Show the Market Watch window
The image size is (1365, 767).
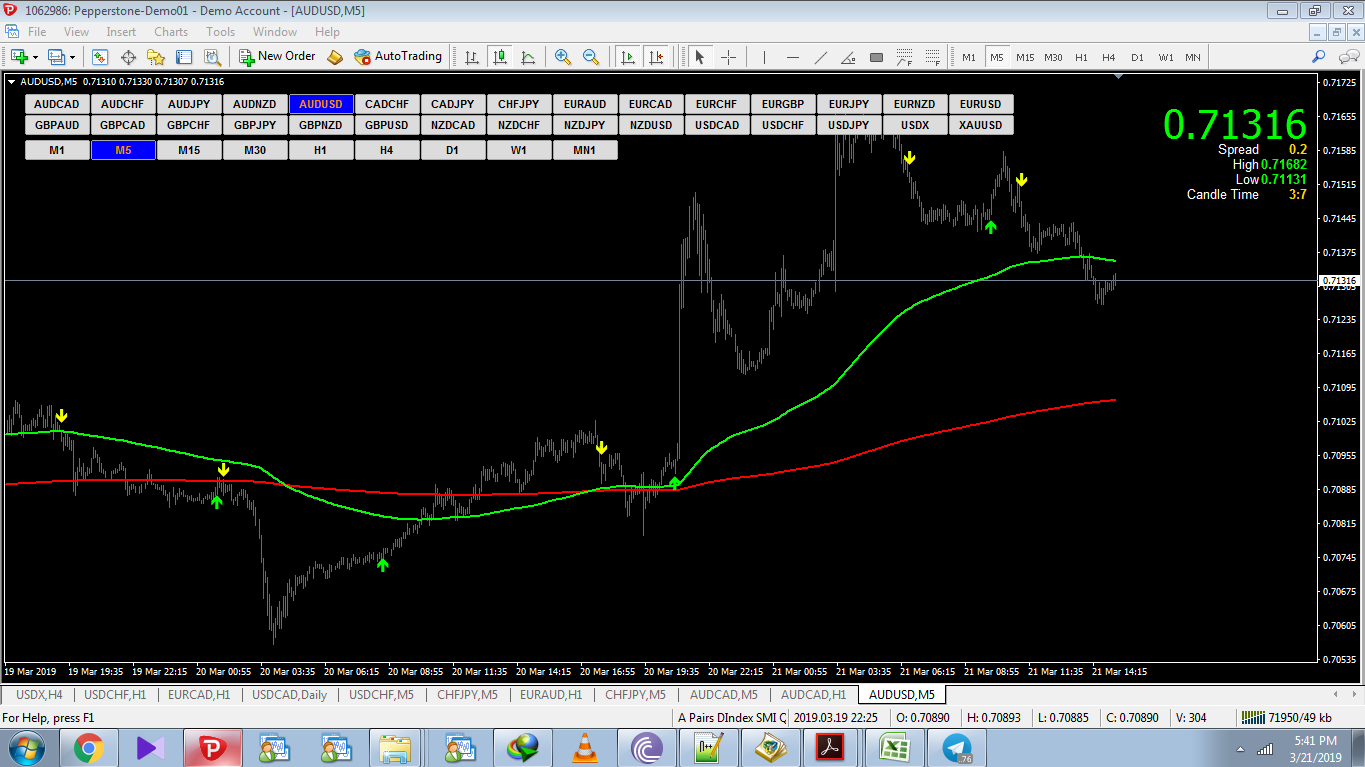pyautogui.click(x=100, y=57)
